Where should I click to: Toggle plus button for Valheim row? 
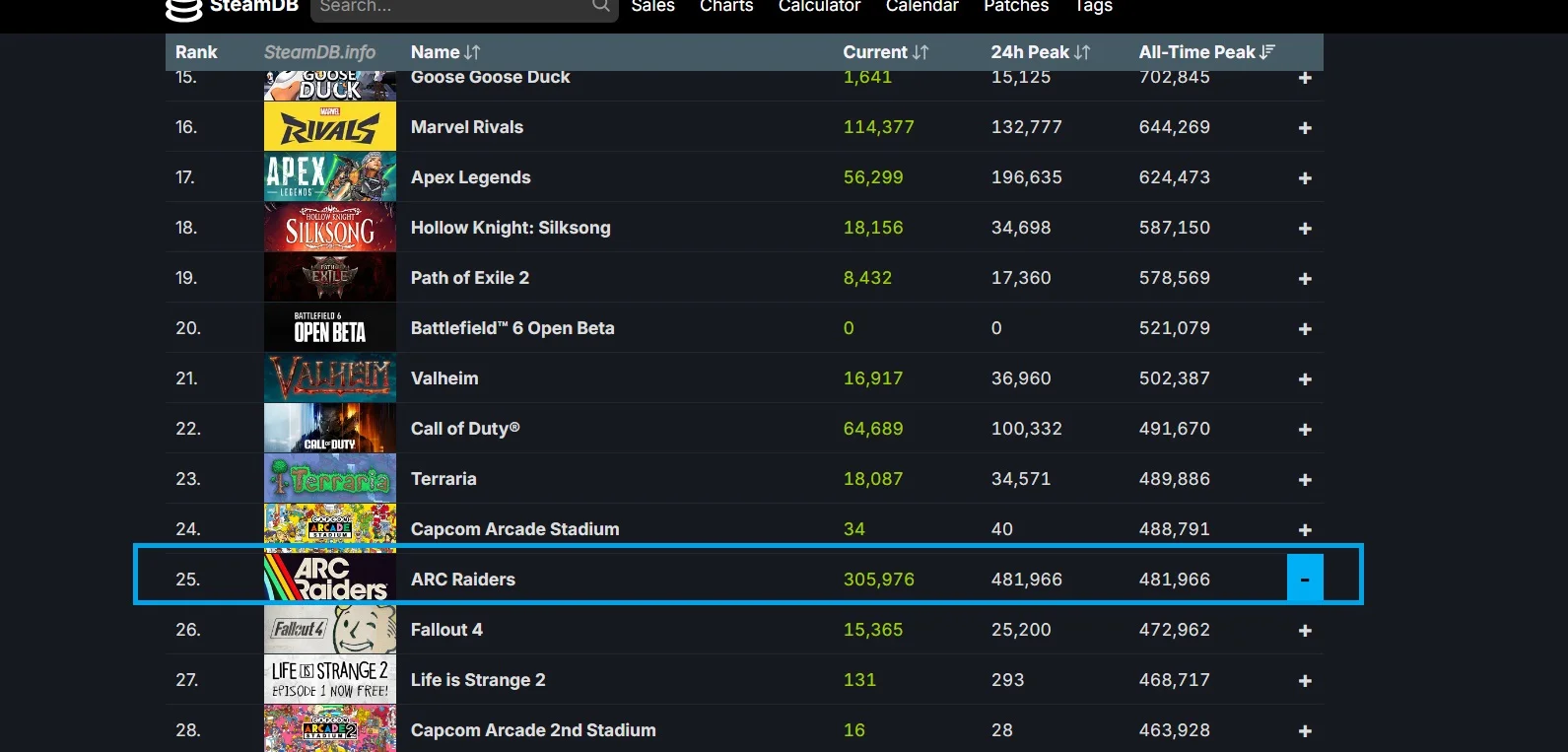click(x=1305, y=379)
